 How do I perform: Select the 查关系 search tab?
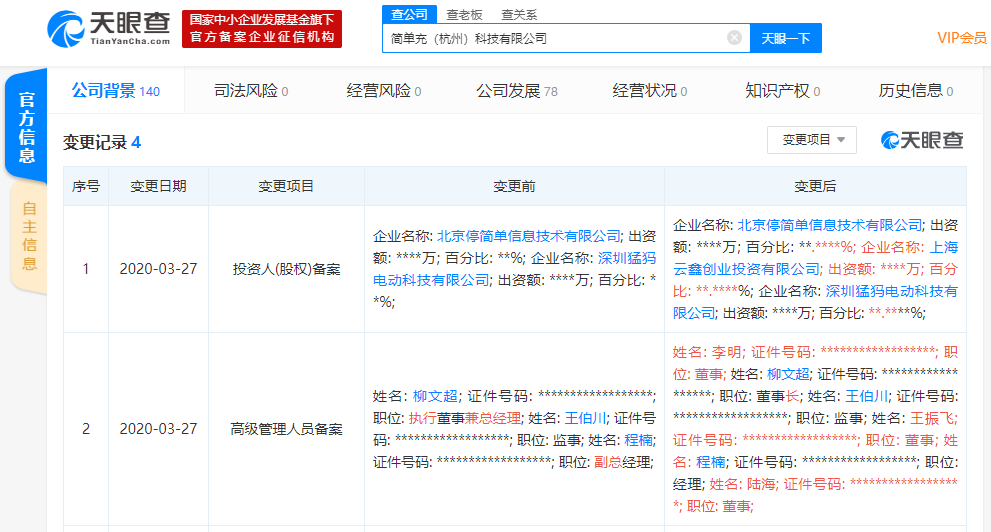519,15
